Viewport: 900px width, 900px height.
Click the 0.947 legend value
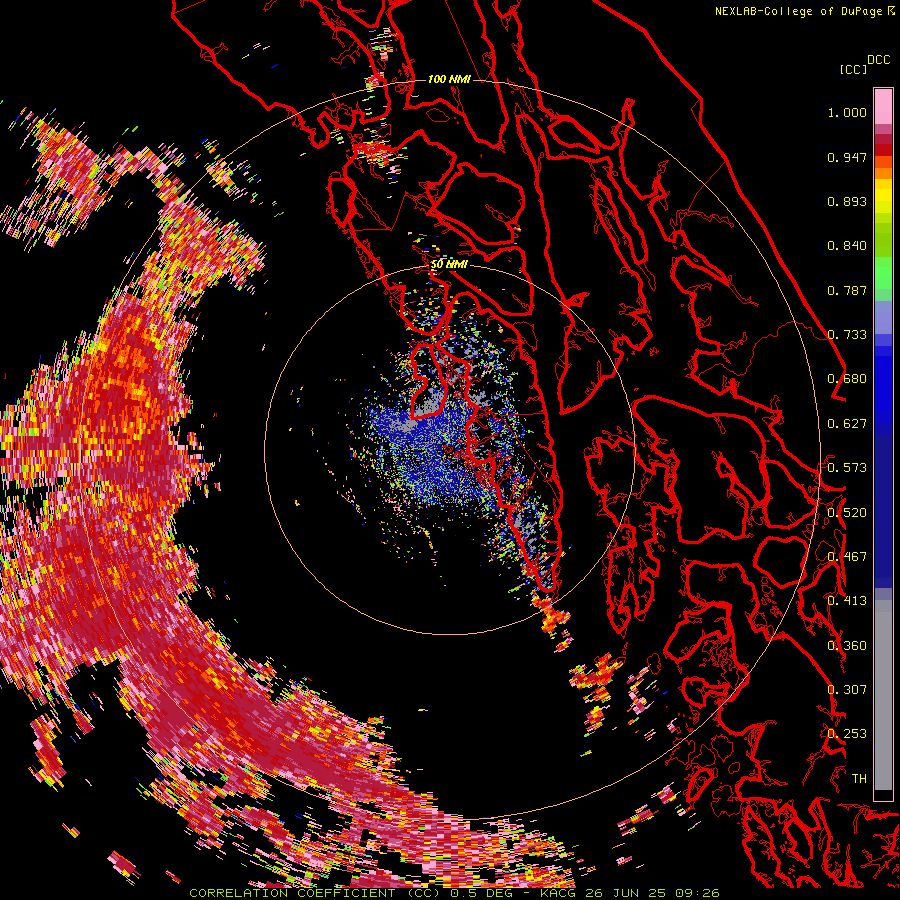847,157
